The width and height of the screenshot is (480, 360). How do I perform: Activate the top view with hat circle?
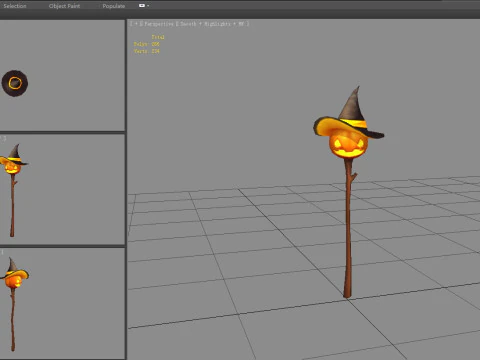click(x=62, y=75)
